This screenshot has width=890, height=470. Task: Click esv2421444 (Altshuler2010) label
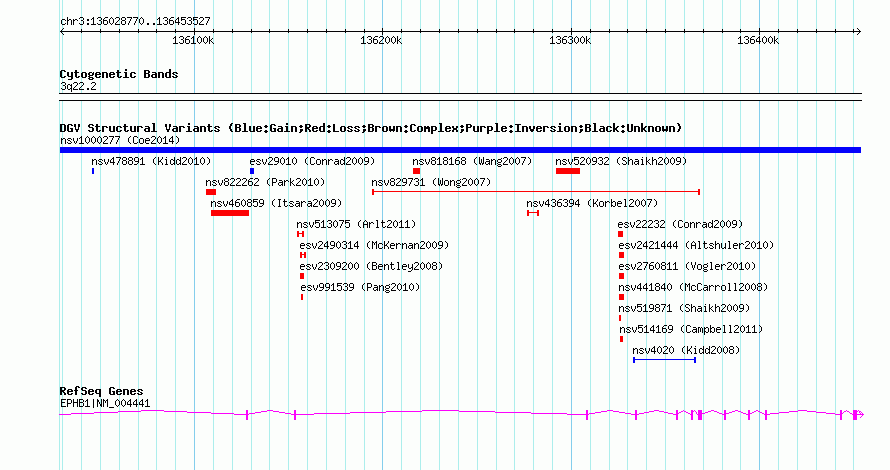click(x=696, y=245)
